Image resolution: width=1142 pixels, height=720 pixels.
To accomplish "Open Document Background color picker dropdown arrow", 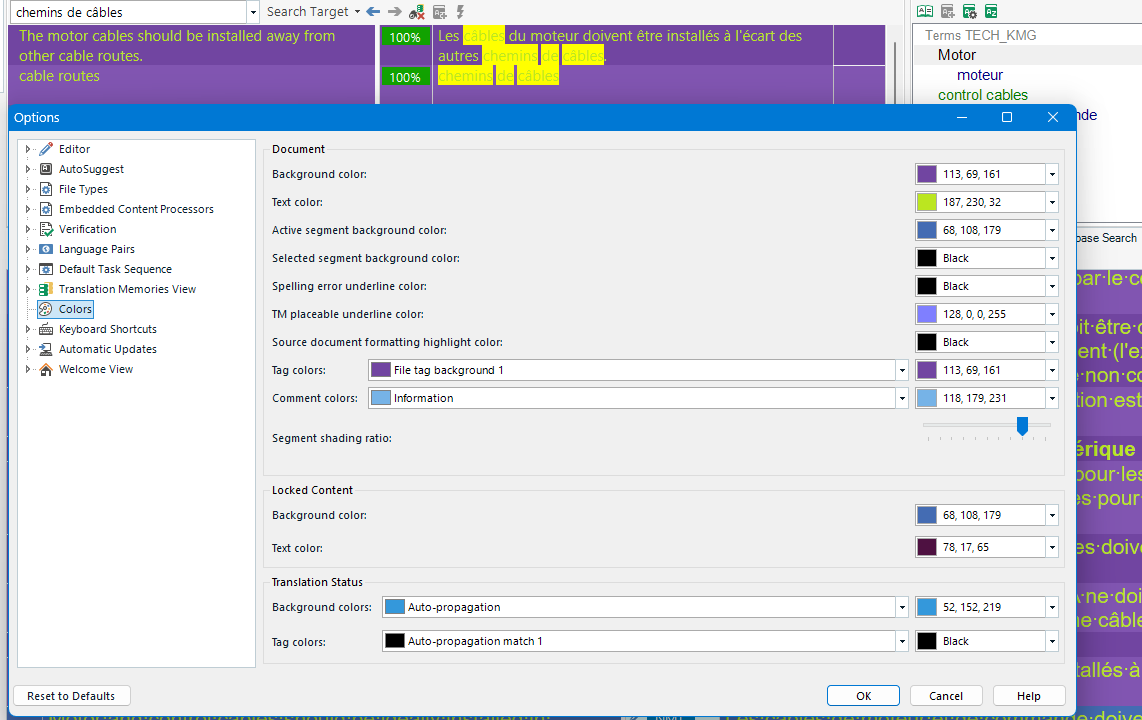I will tap(1052, 175).
